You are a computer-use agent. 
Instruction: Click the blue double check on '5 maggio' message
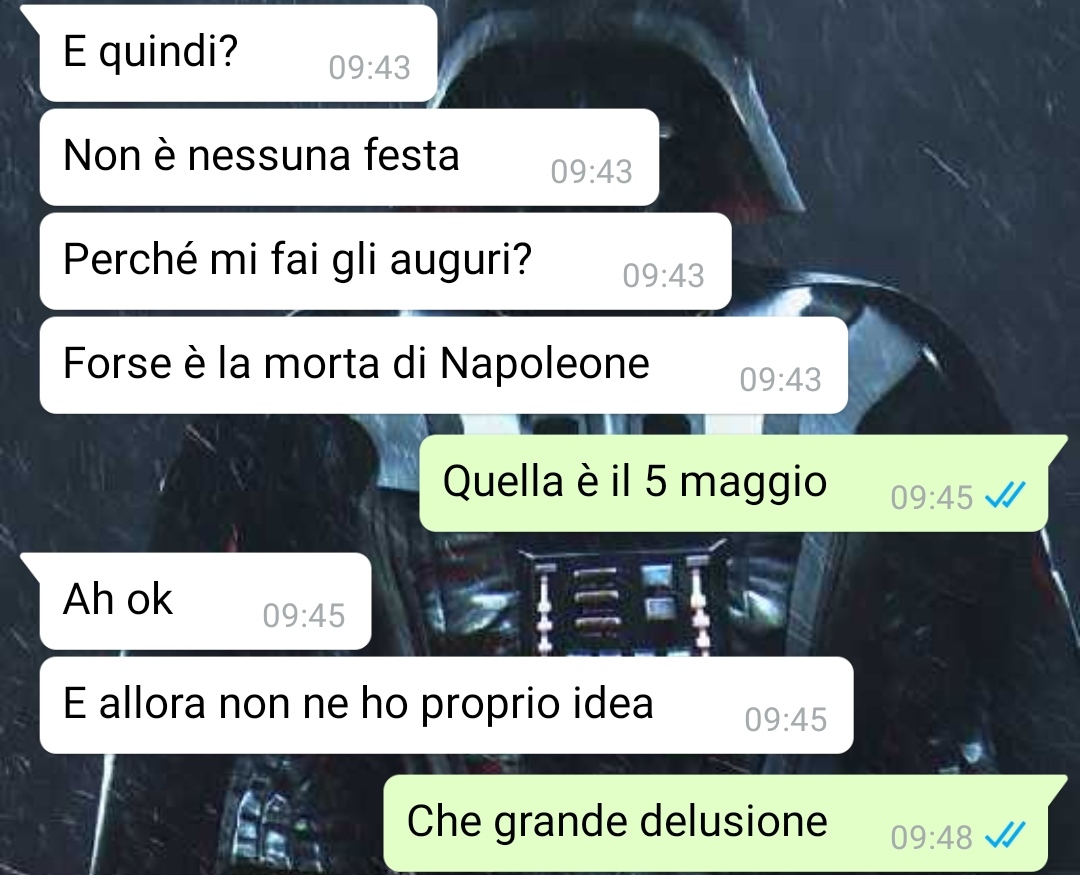point(1005,495)
